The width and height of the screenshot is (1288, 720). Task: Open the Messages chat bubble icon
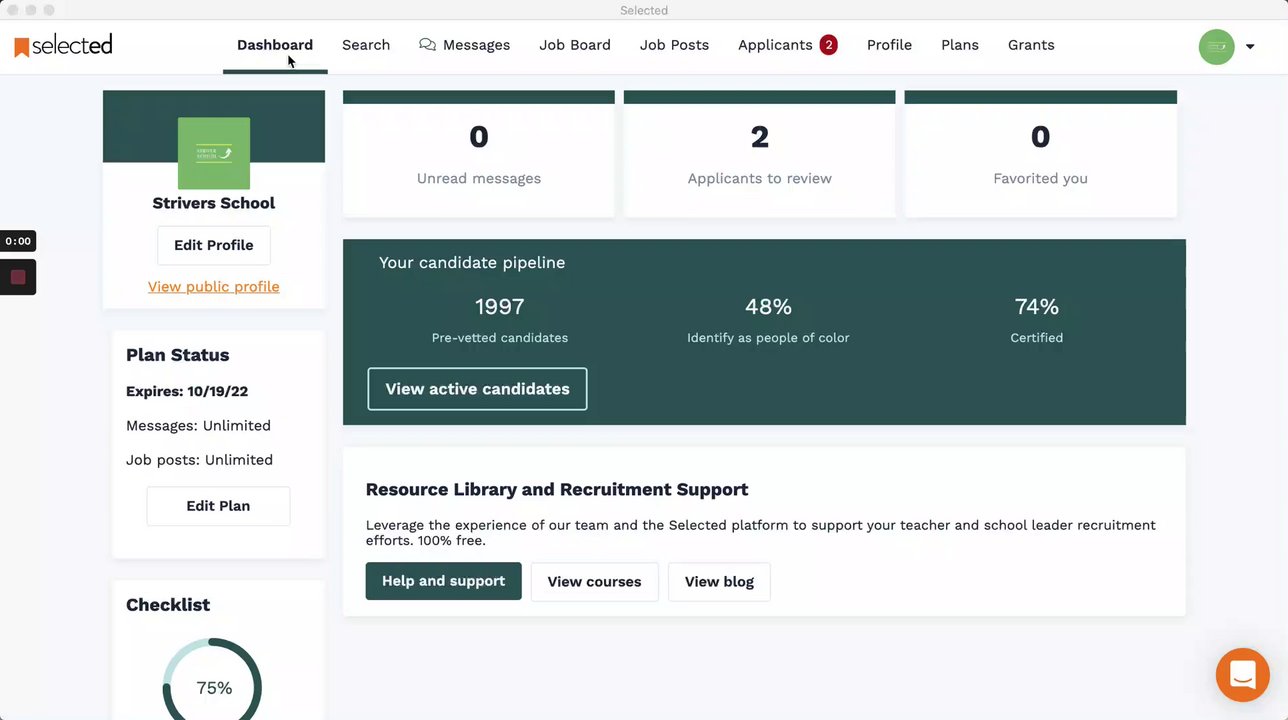coord(427,45)
